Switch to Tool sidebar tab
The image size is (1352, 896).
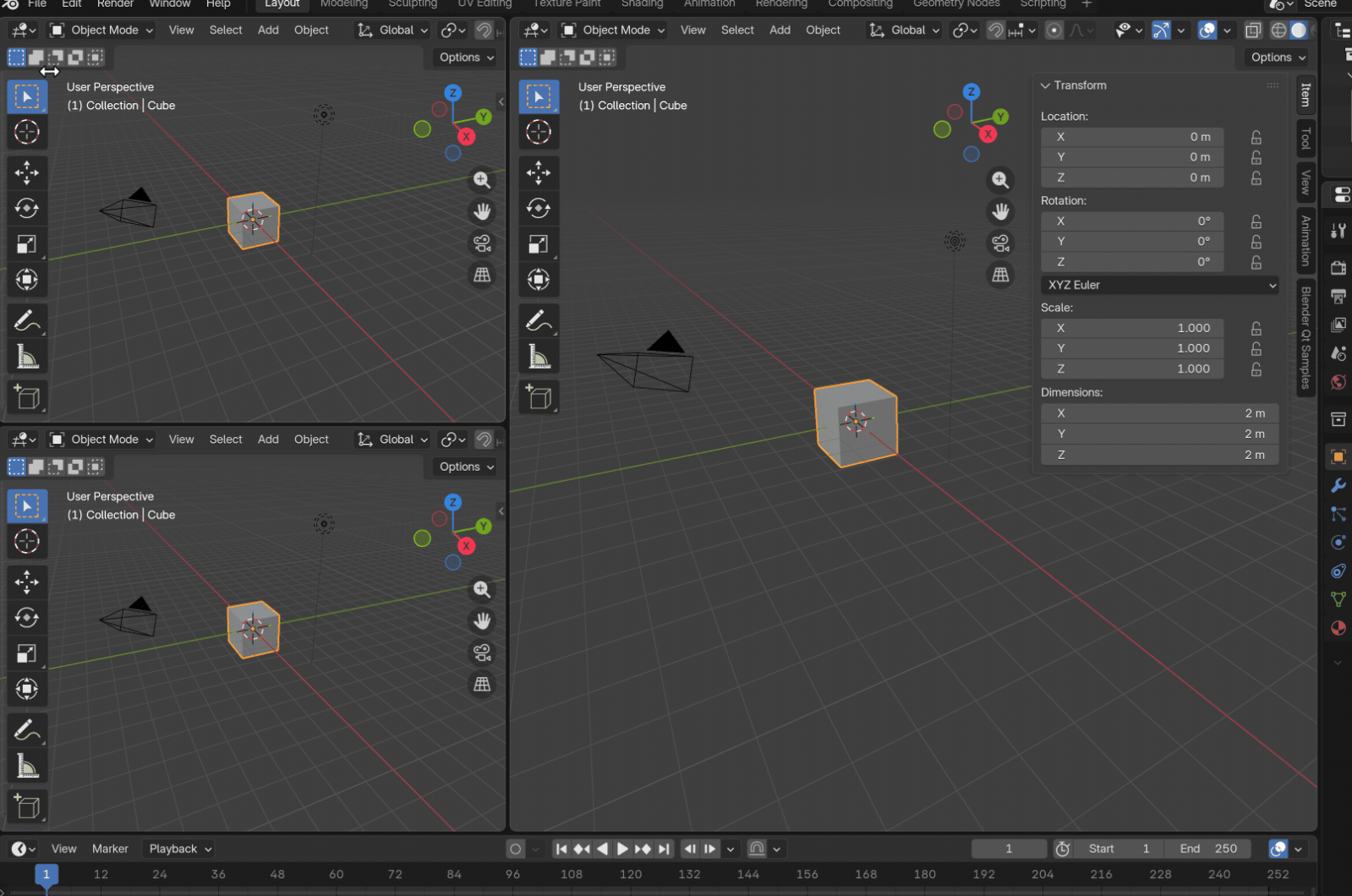point(1305,138)
